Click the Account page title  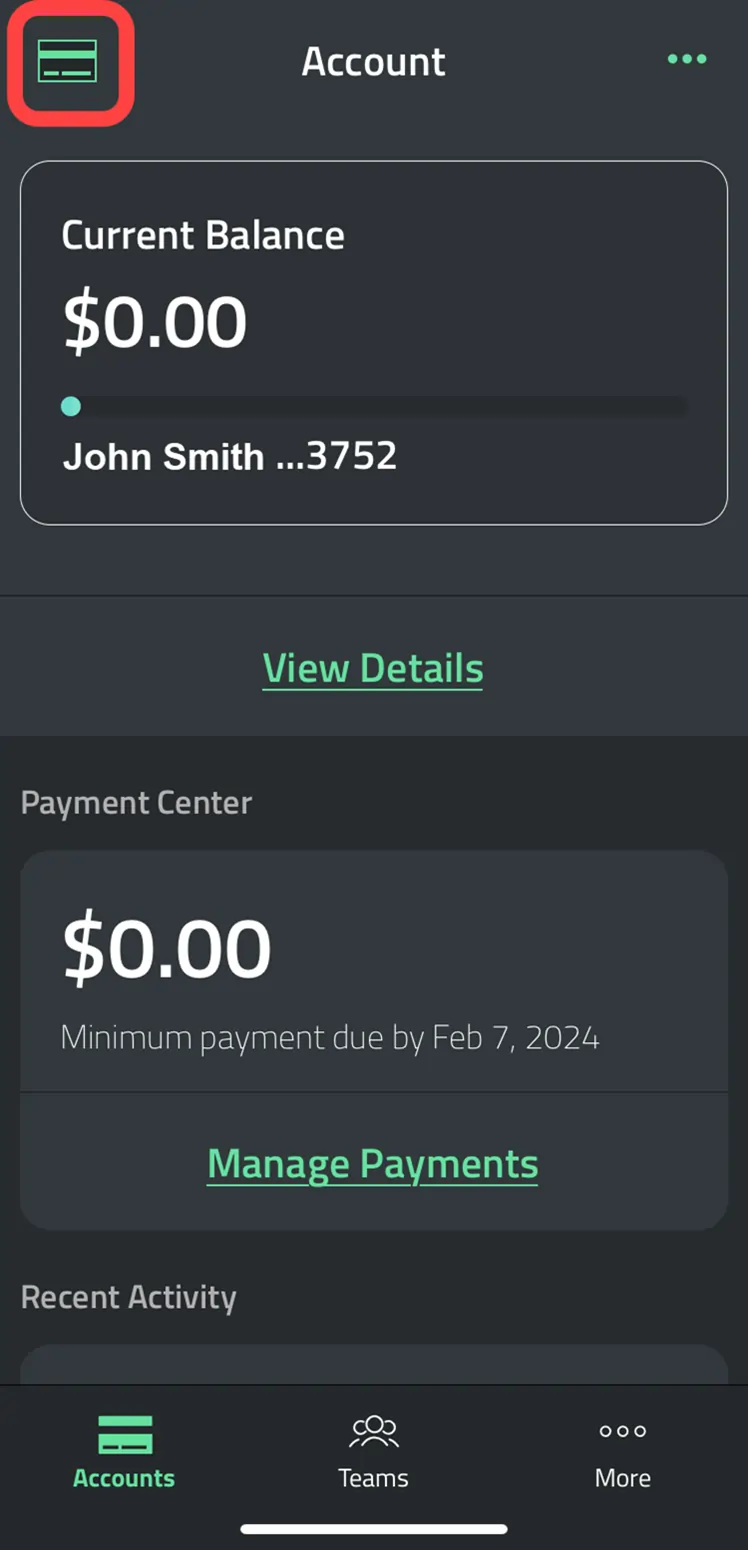(374, 62)
